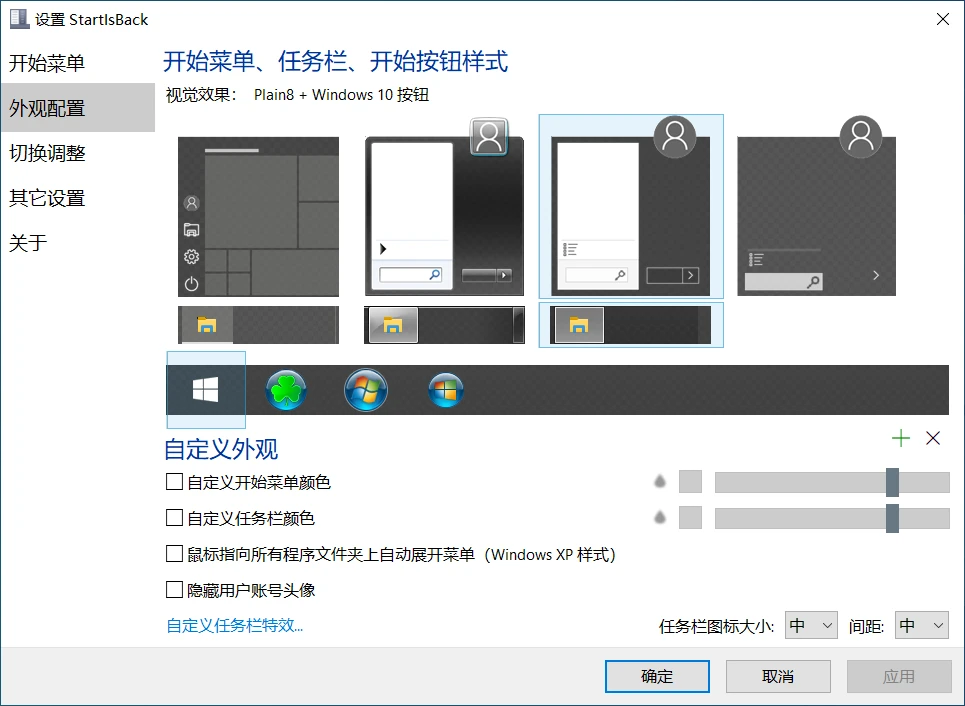
Task: Switch to the 开始菜单 tab
Action: pyautogui.click(x=47, y=64)
